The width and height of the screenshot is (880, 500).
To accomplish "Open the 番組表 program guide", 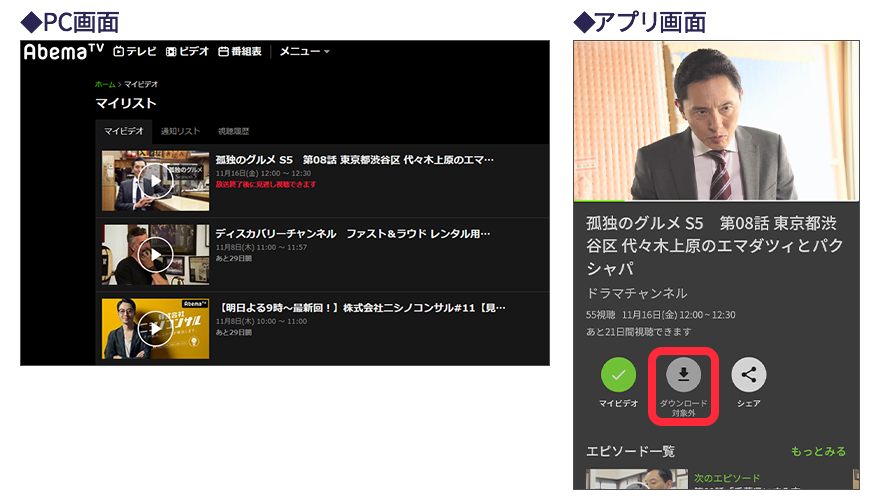I will pyautogui.click(x=240, y=51).
